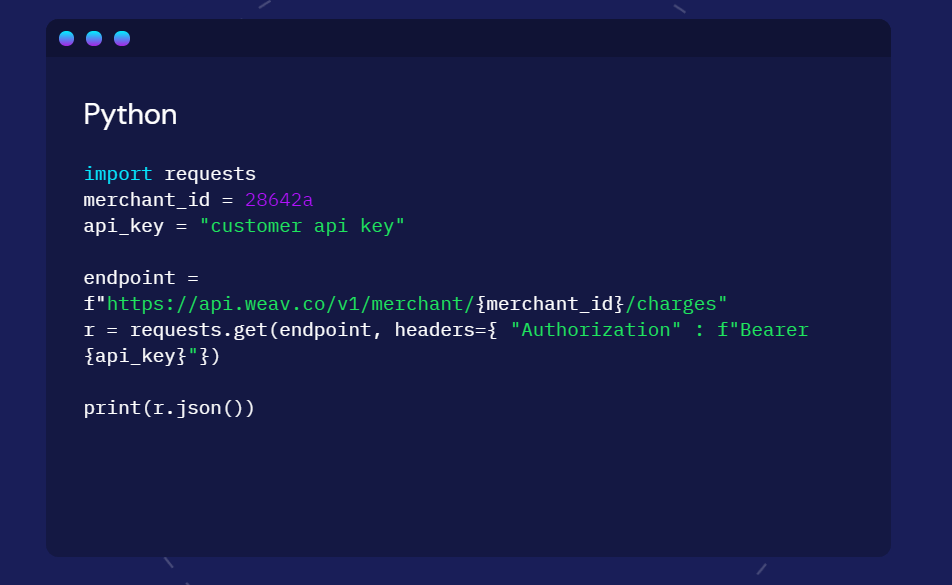Image resolution: width=952 pixels, height=585 pixels.
Task: Click the print(r.json()) line
Action: click(169, 408)
